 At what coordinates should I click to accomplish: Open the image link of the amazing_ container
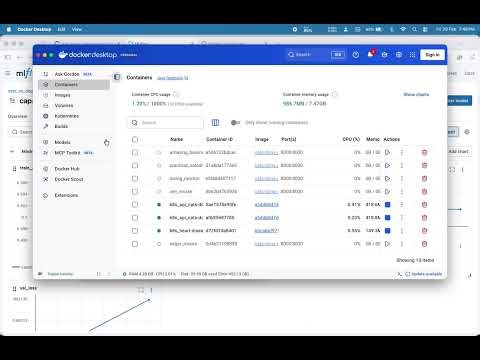click(266, 152)
